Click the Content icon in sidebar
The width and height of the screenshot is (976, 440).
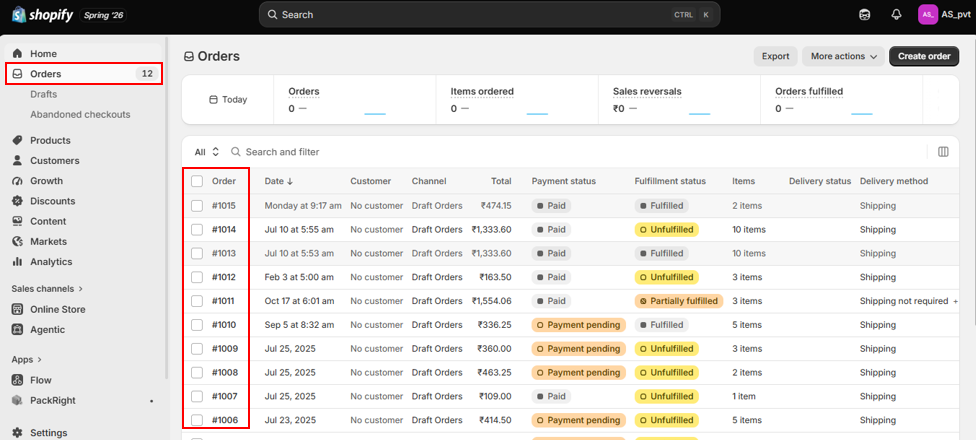[17, 221]
